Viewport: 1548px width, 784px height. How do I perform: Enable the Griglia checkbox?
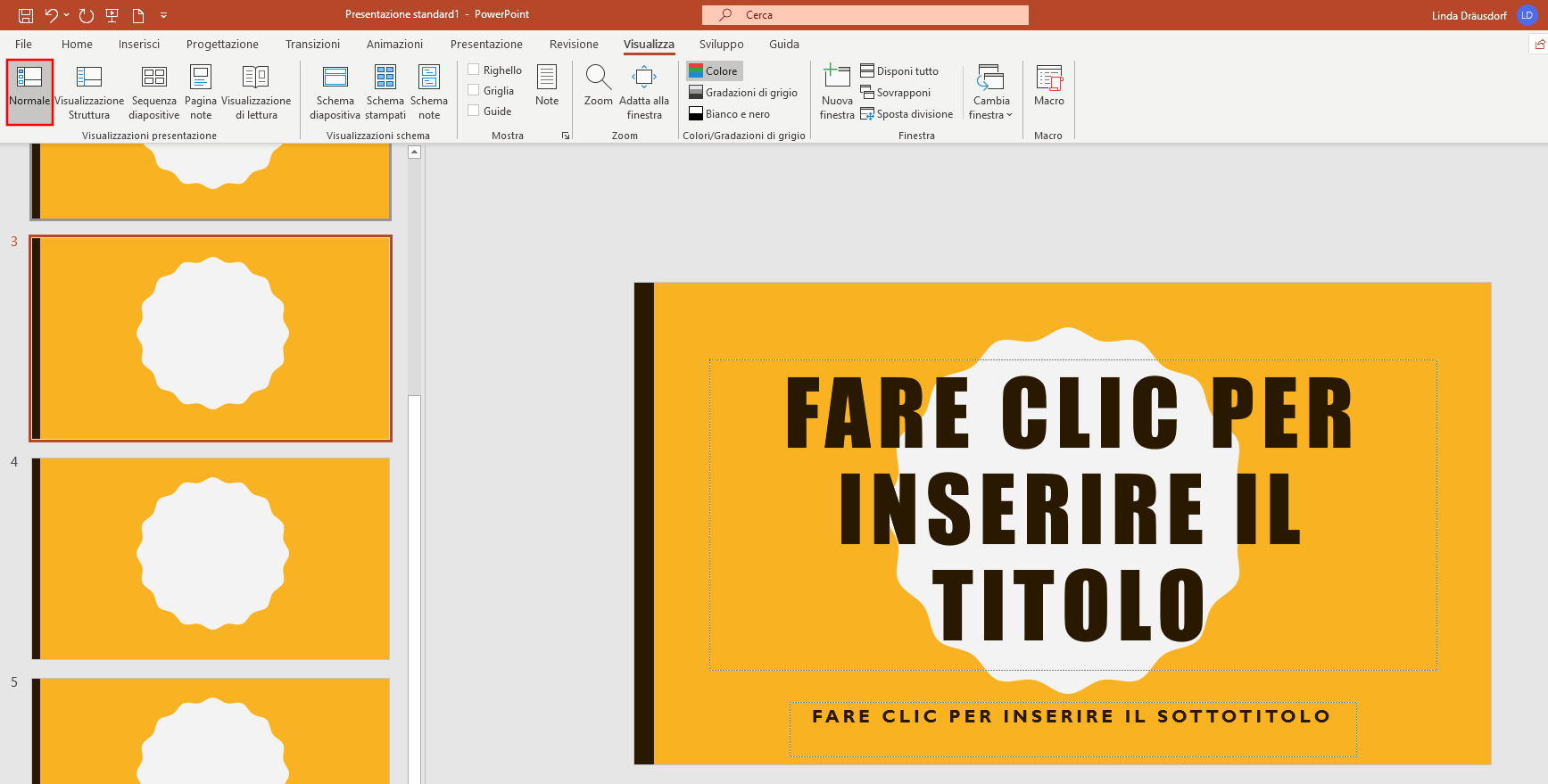[474, 90]
